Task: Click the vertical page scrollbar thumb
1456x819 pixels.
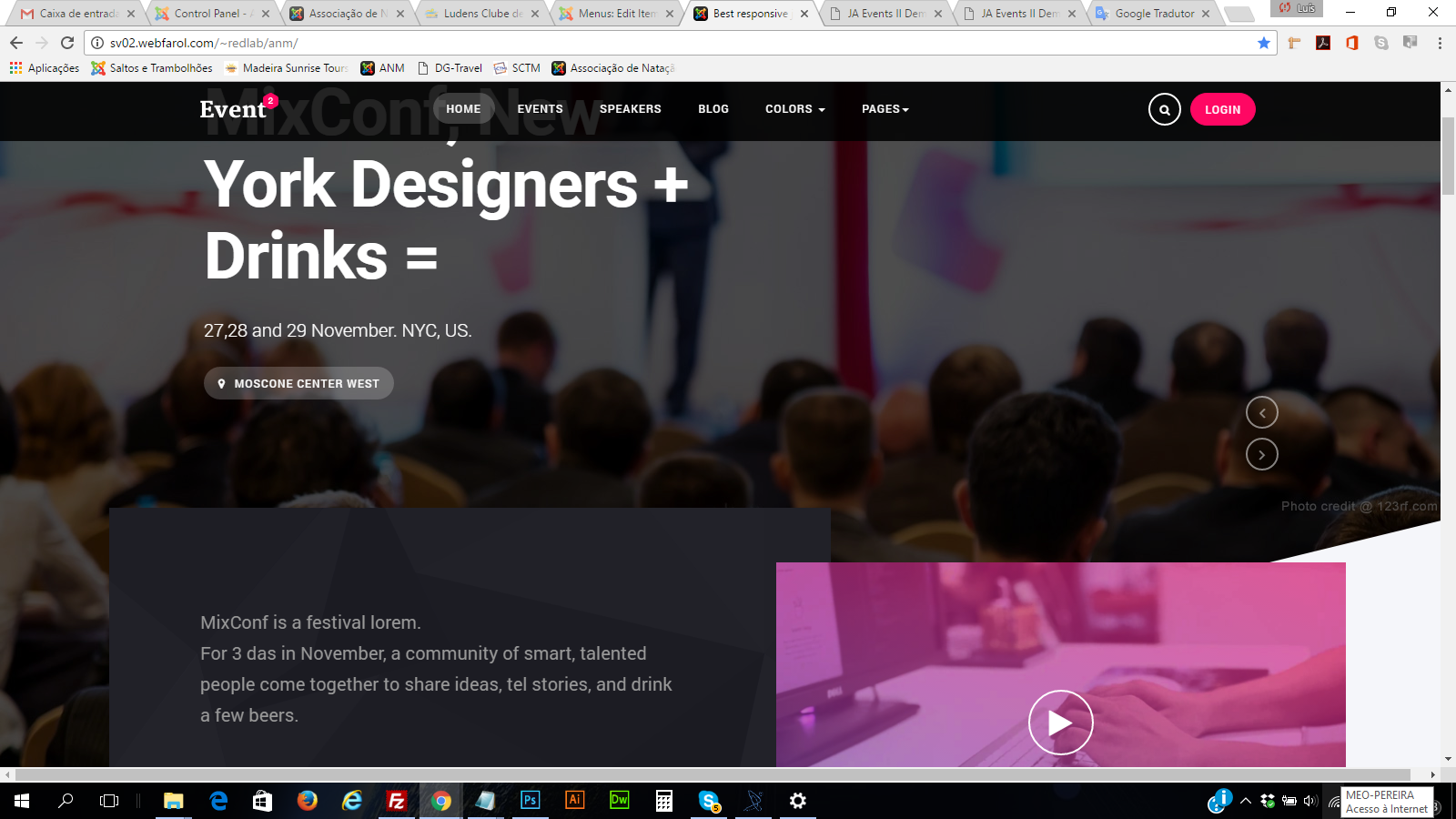Action: [1448, 155]
